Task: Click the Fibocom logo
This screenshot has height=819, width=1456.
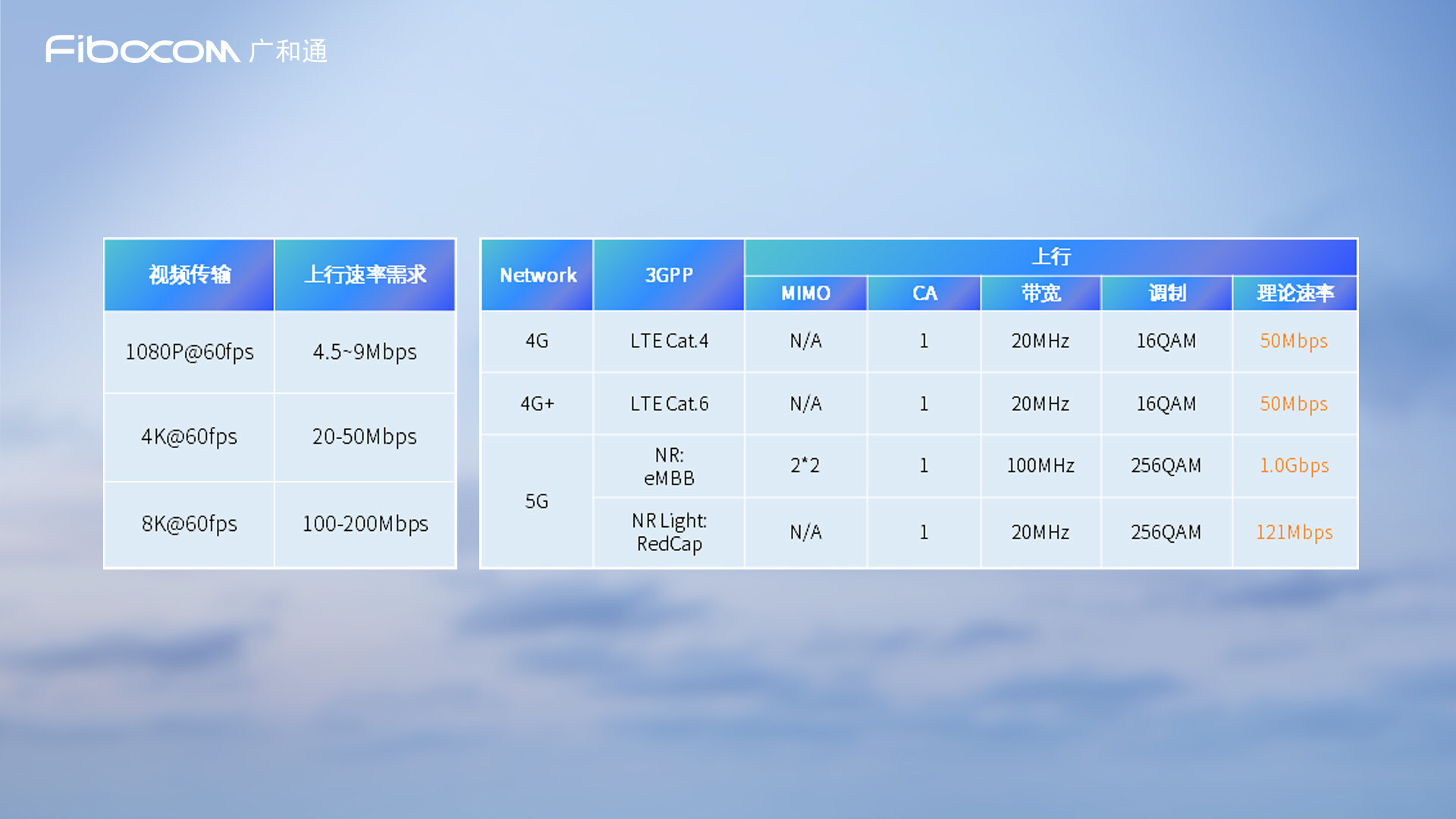Action: tap(142, 50)
